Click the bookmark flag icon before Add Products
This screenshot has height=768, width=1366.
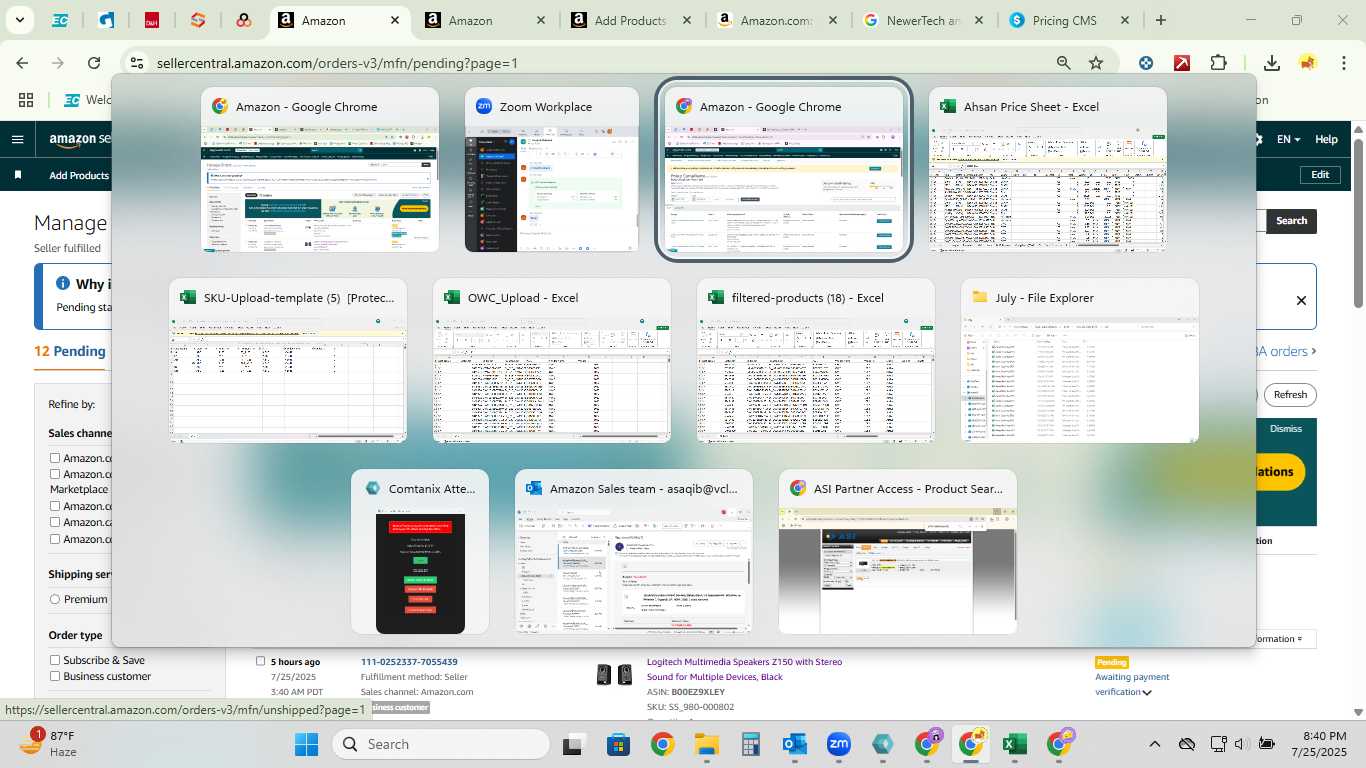(18, 175)
